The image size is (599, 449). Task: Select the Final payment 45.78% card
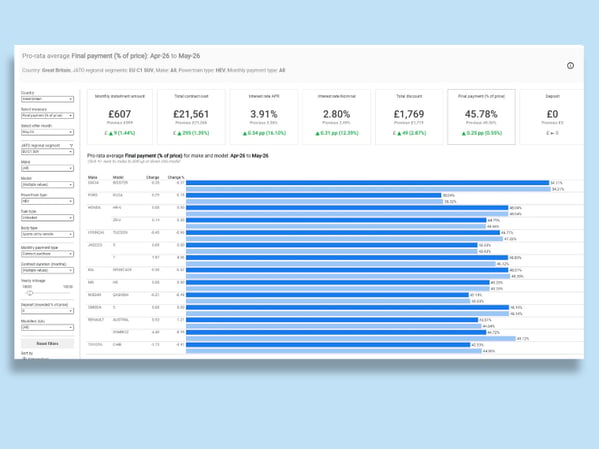481,117
